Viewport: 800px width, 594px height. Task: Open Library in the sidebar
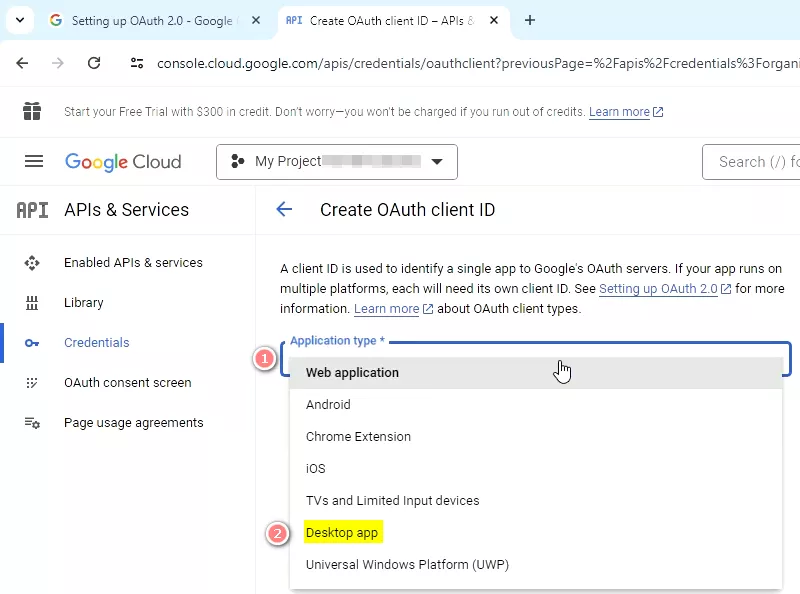coord(84,303)
